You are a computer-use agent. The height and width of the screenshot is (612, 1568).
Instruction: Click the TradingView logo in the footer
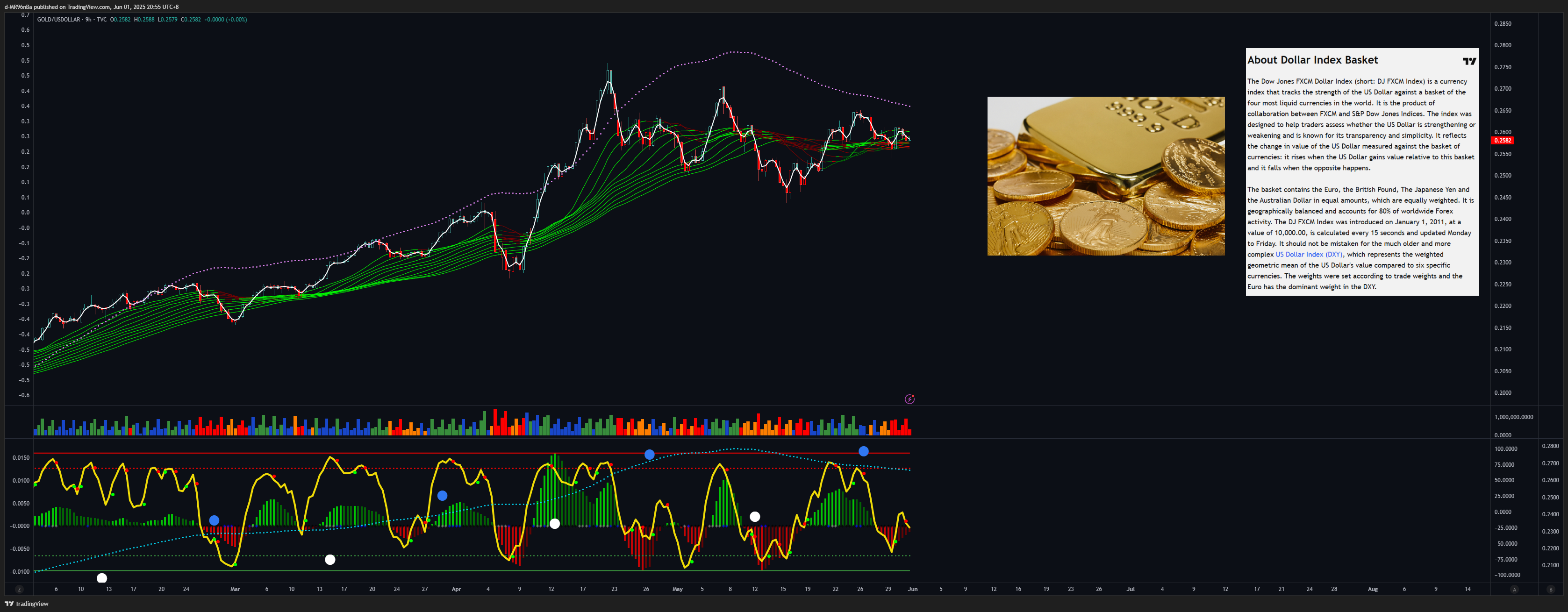click(x=26, y=604)
